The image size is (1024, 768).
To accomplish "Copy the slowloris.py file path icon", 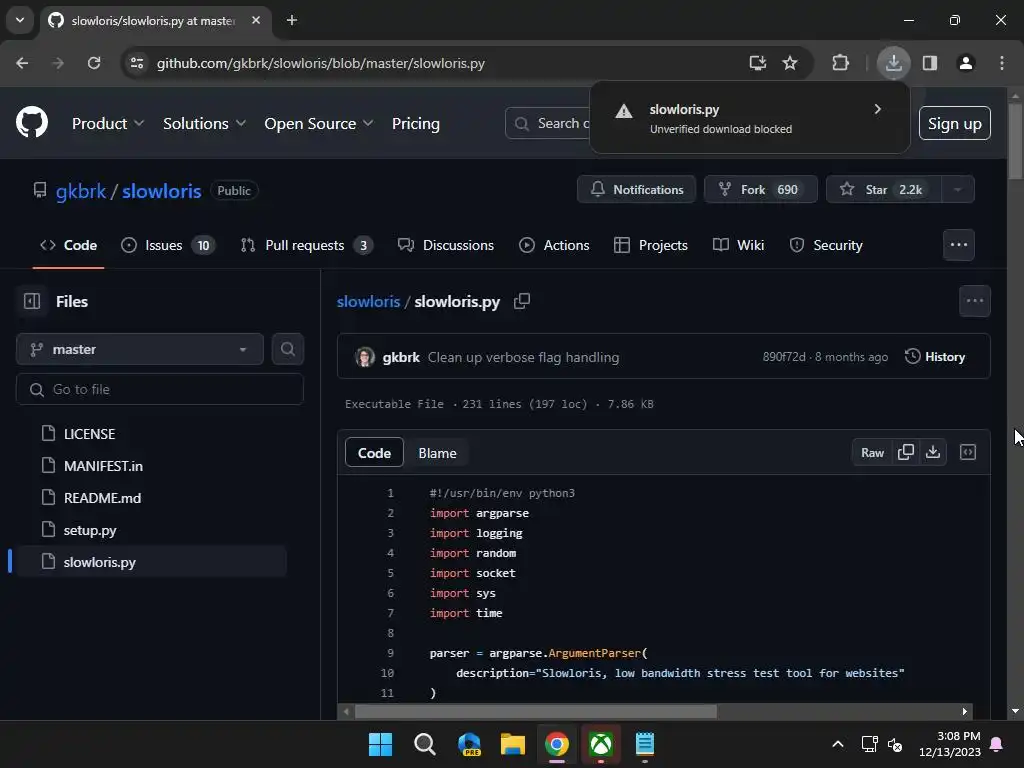I will pos(522,301).
